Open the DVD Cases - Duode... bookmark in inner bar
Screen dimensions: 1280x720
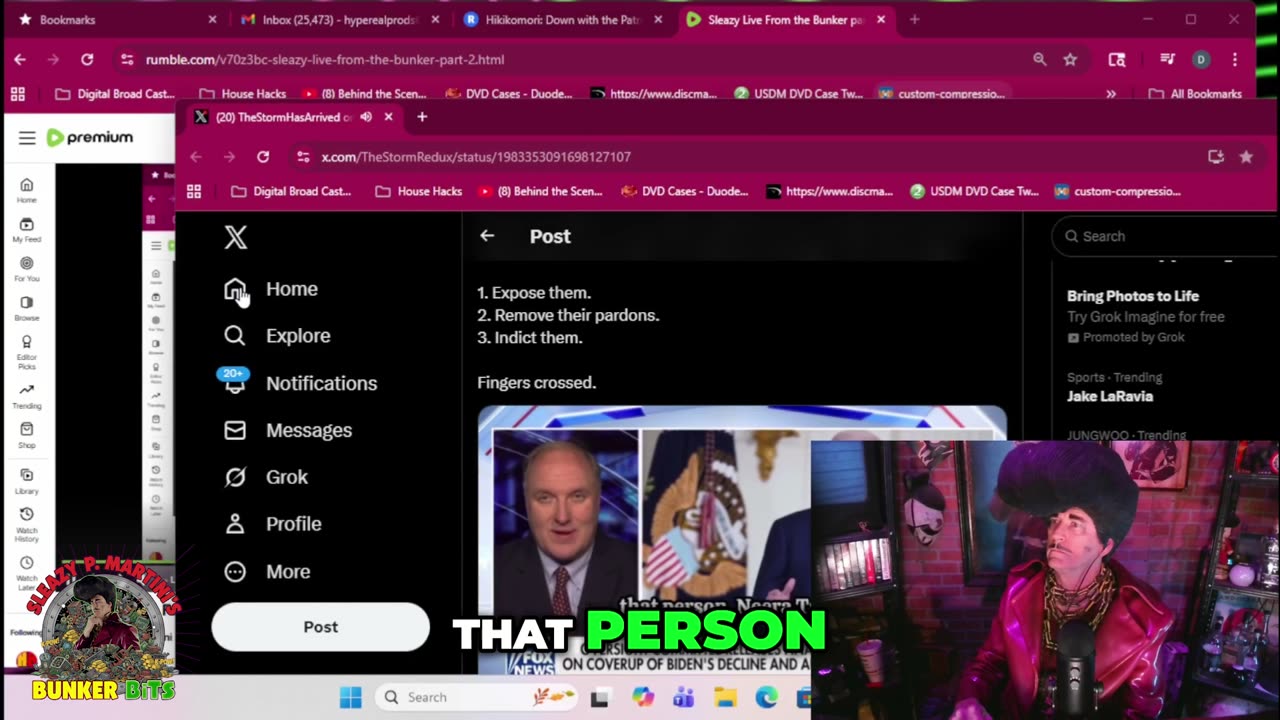click(685, 191)
